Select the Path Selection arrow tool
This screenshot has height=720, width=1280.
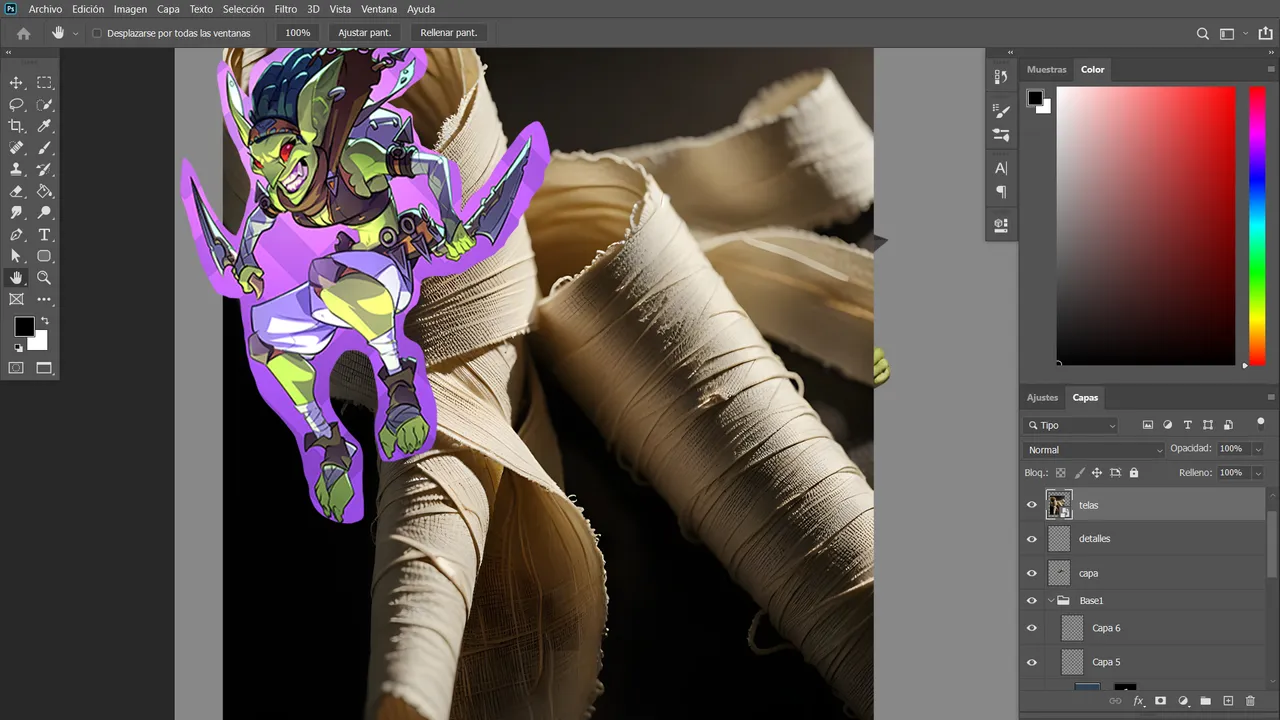pos(16,256)
